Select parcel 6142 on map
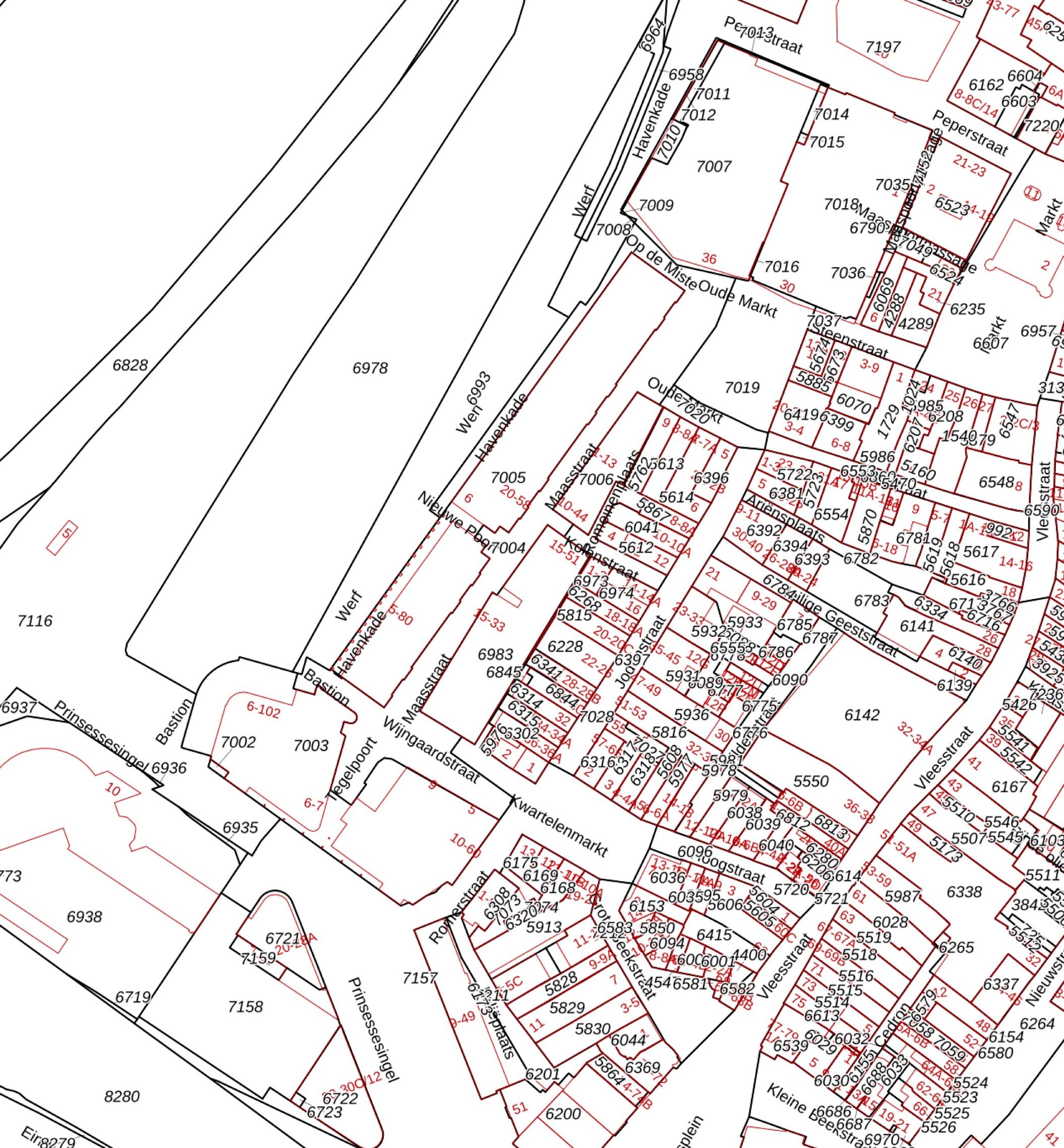This screenshot has height=1148, width=1064. click(861, 715)
